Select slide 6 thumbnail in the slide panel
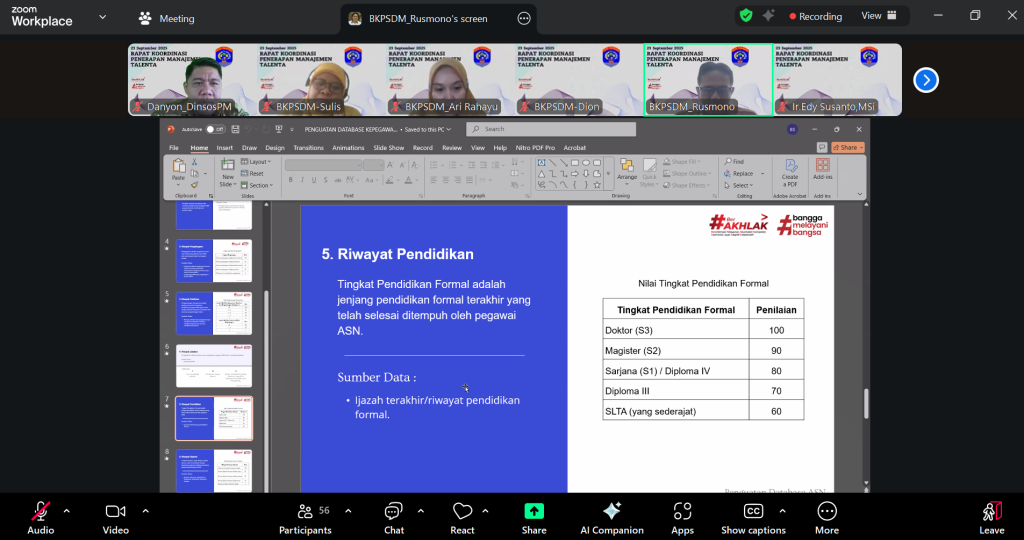The image size is (1024, 540). 214,366
